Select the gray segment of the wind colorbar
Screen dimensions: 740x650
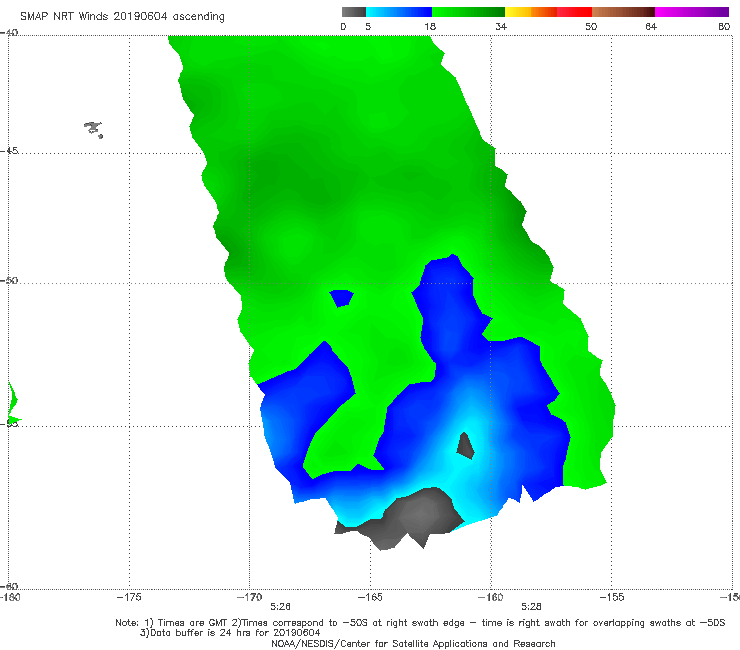click(354, 12)
